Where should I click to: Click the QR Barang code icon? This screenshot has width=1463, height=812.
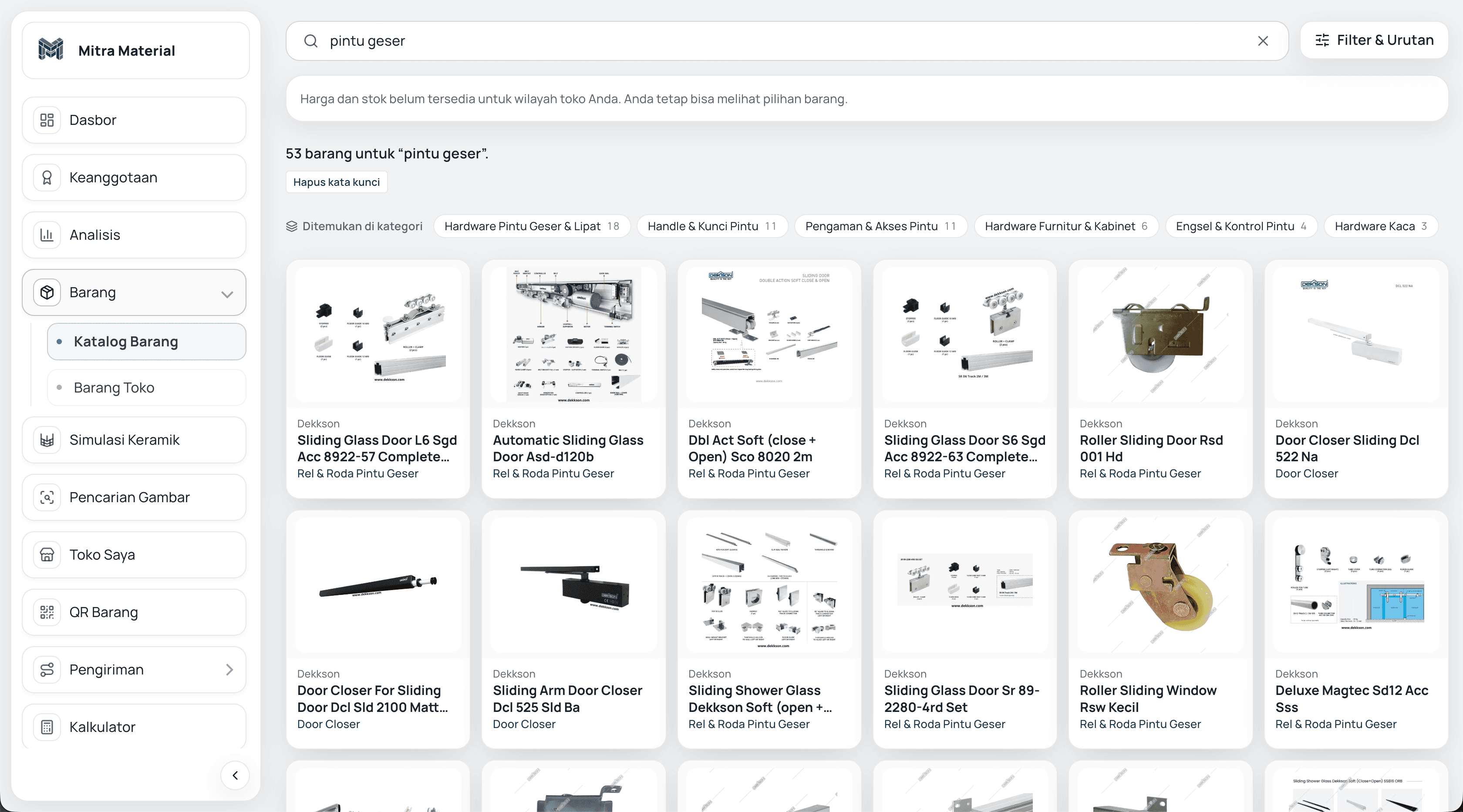coord(47,612)
